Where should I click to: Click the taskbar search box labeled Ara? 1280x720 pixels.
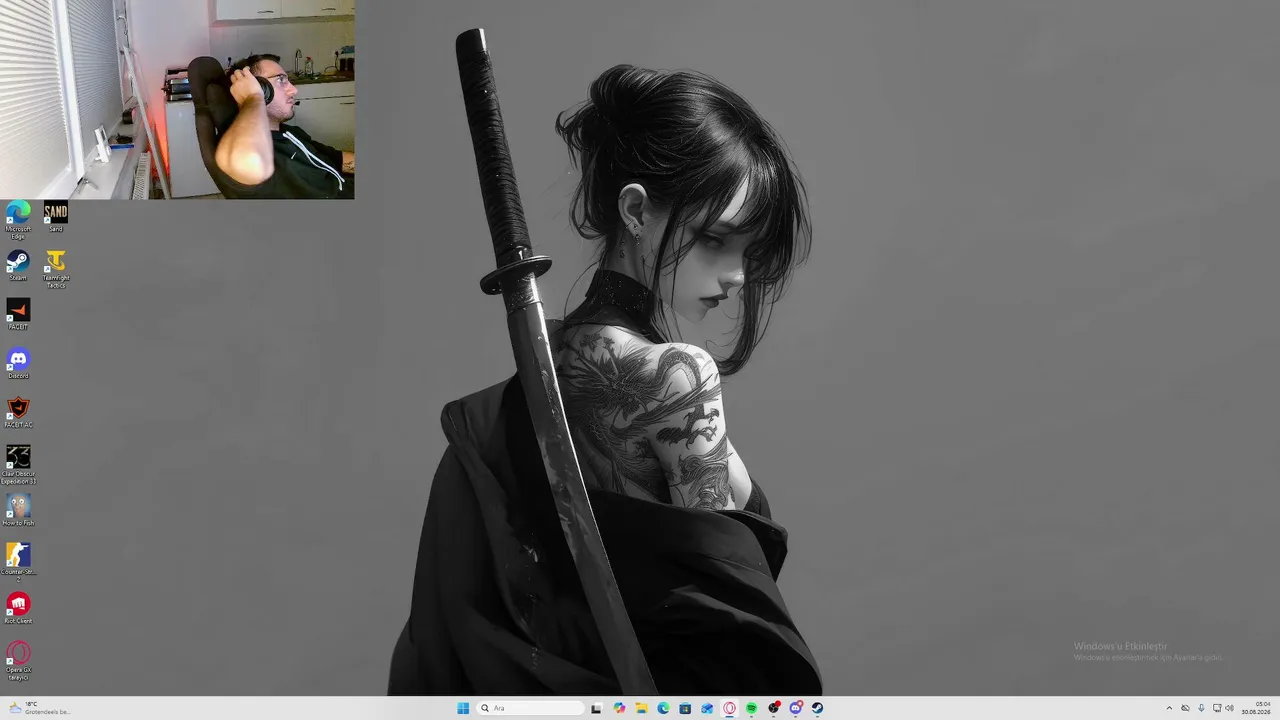click(x=531, y=708)
